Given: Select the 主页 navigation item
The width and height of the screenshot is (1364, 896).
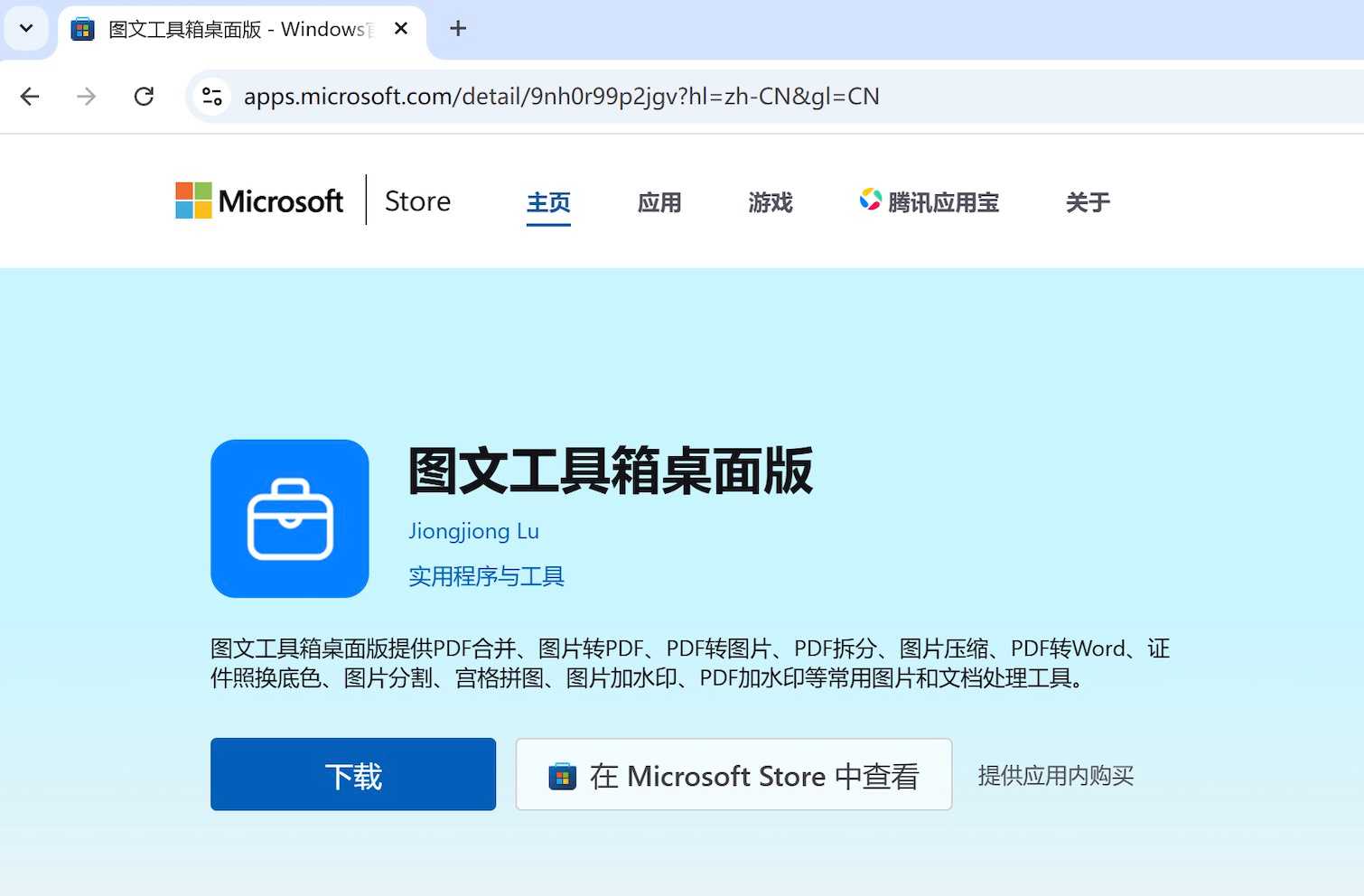Looking at the screenshot, I should click(x=547, y=202).
